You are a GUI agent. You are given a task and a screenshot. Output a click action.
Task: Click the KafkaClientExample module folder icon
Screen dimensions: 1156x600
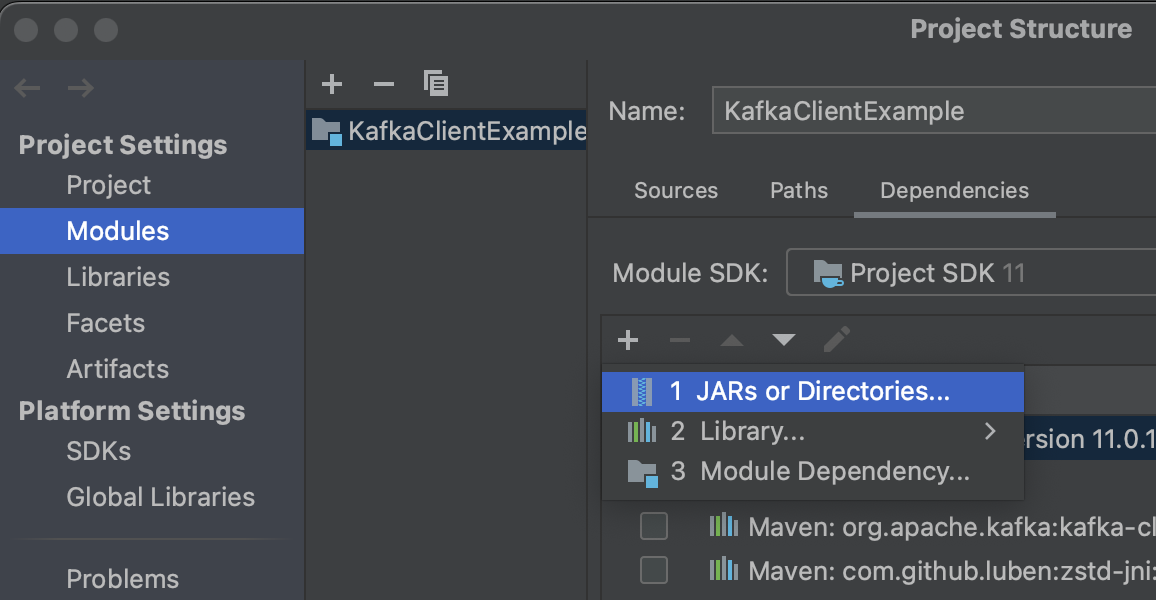click(327, 132)
